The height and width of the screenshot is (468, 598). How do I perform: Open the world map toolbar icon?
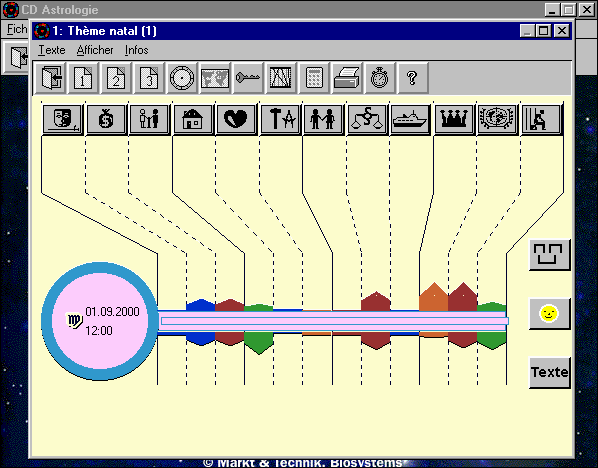[215, 78]
